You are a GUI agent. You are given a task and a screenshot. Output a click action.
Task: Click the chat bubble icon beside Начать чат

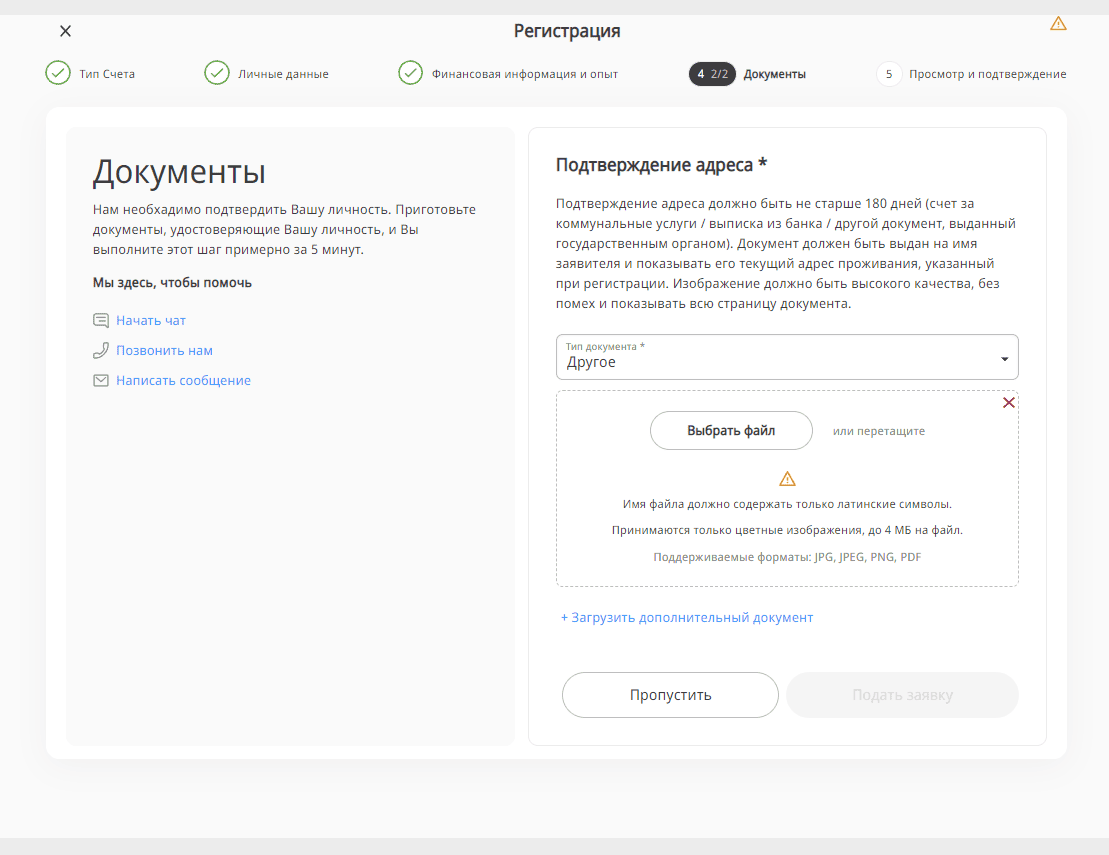click(101, 320)
